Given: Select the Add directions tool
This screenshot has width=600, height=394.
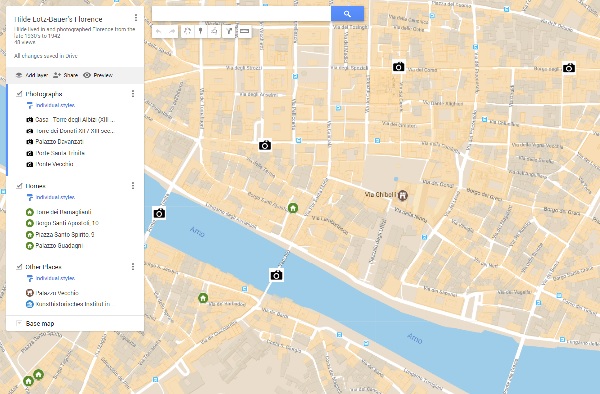Looking at the screenshot, I should [x=228, y=31].
